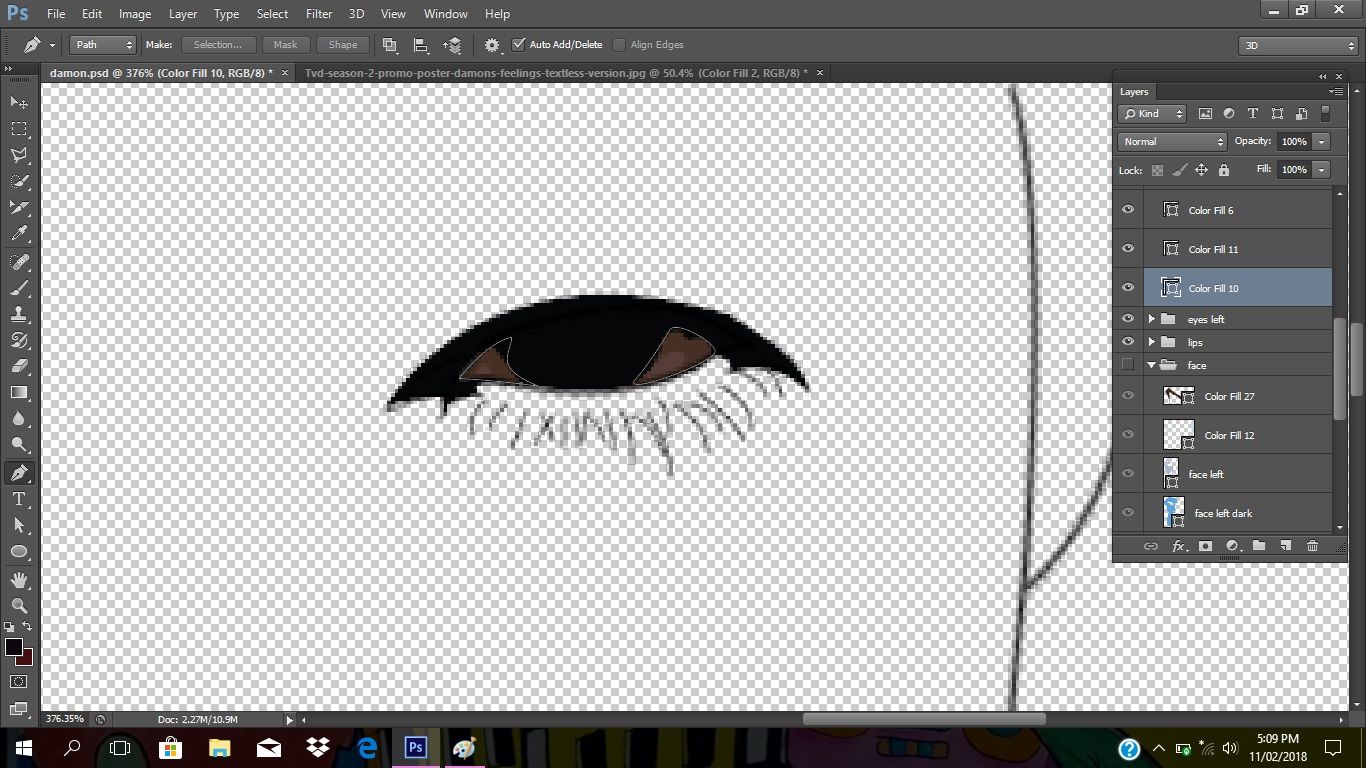Open the Opacity slider arrow
Image resolution: width=1366 pixels, height=768 pixels.
click(1322, 142)
